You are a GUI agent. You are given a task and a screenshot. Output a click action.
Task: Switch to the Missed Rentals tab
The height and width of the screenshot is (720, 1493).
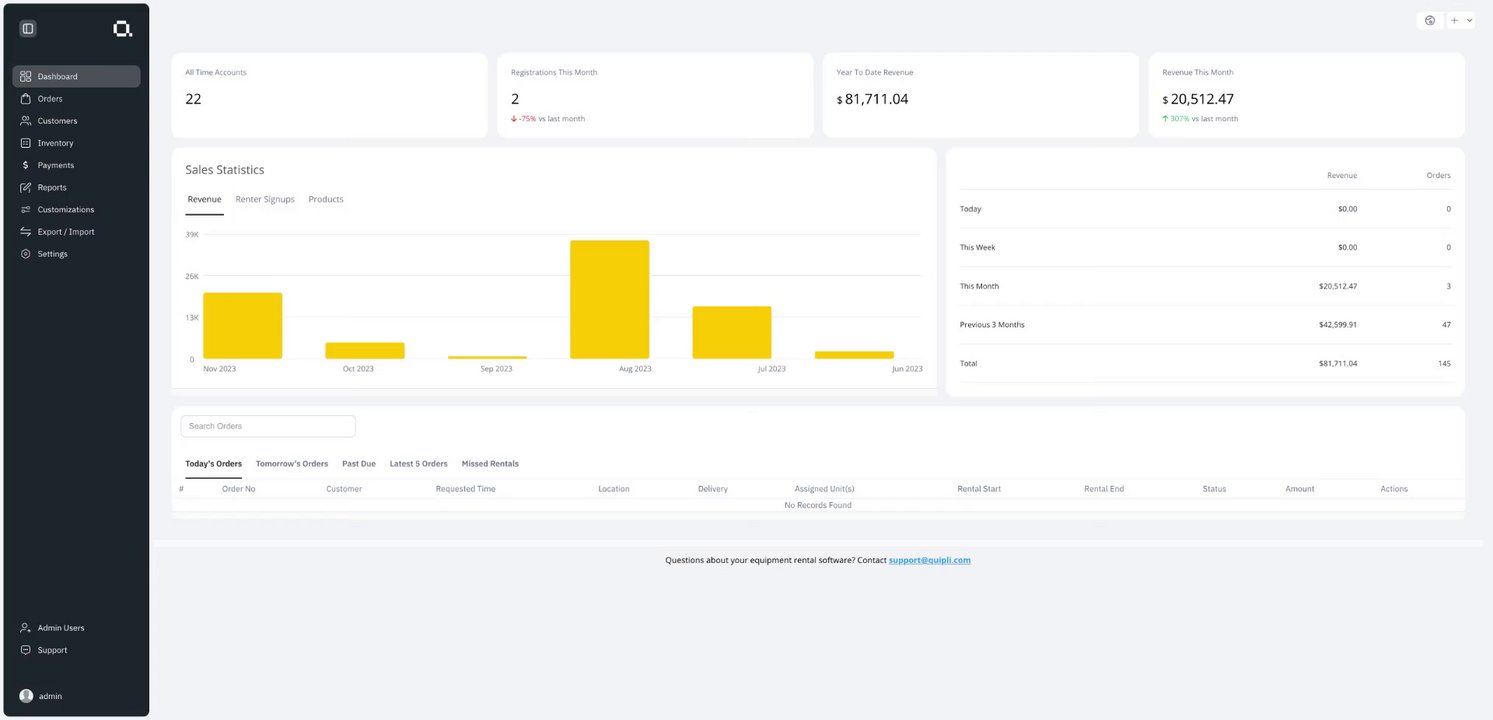(x=490, y=464)
